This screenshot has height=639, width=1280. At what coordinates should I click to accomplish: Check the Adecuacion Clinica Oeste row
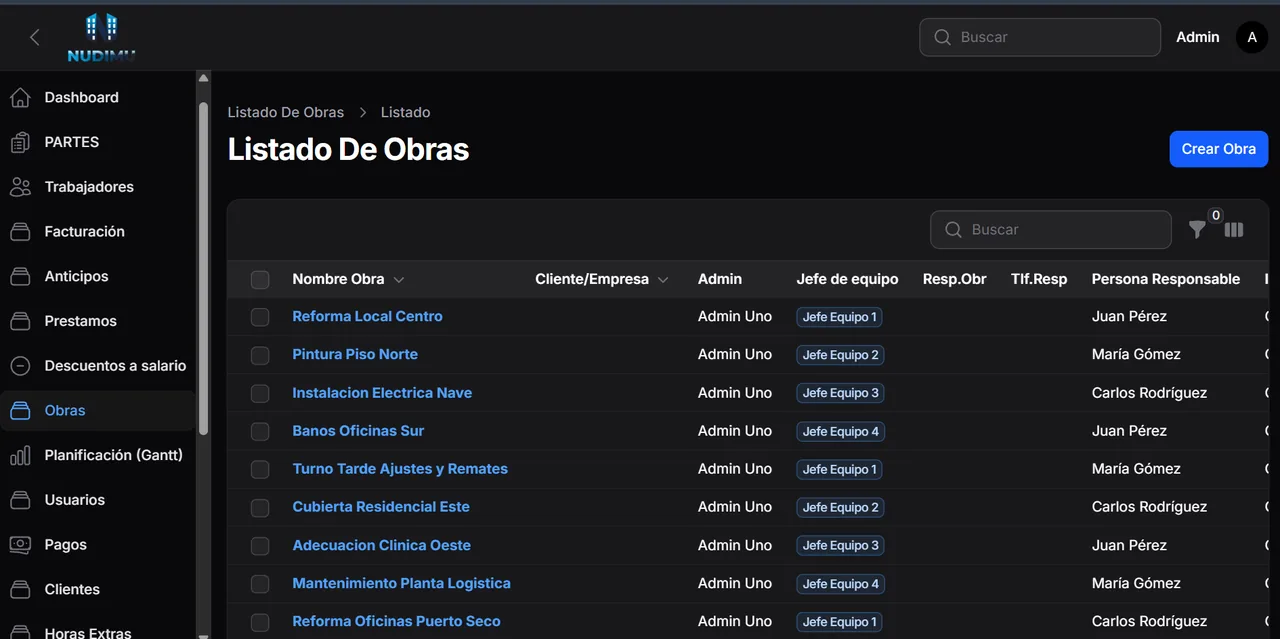260,546
